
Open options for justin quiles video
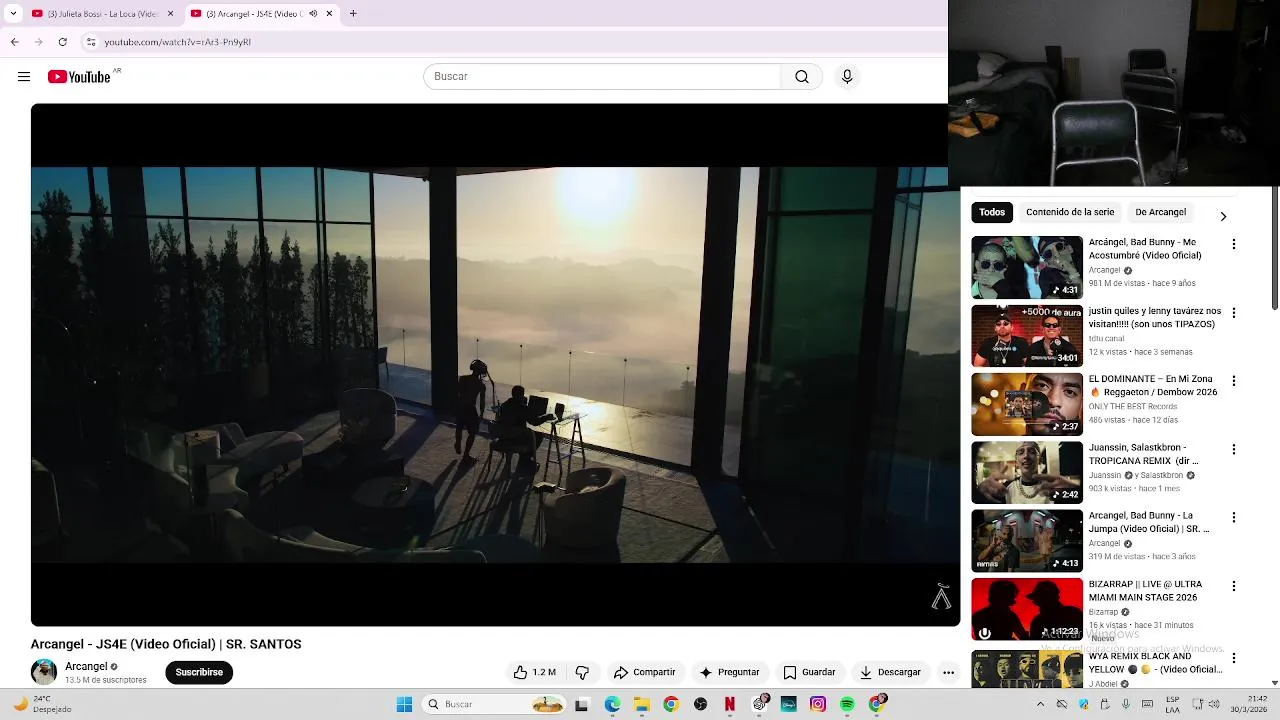1234,313
